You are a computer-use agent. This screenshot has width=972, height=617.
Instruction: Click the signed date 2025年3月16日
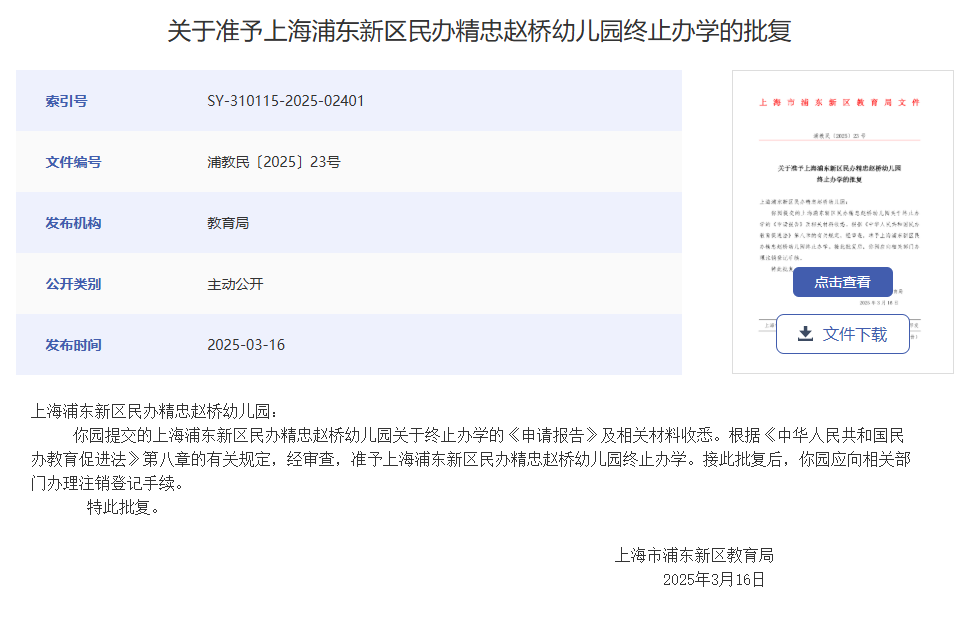713,579
